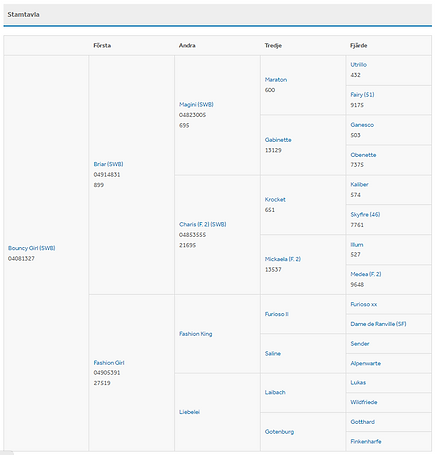Click the Liebelei link
This screenshot has height=455, width=436.
coord(189,412)
